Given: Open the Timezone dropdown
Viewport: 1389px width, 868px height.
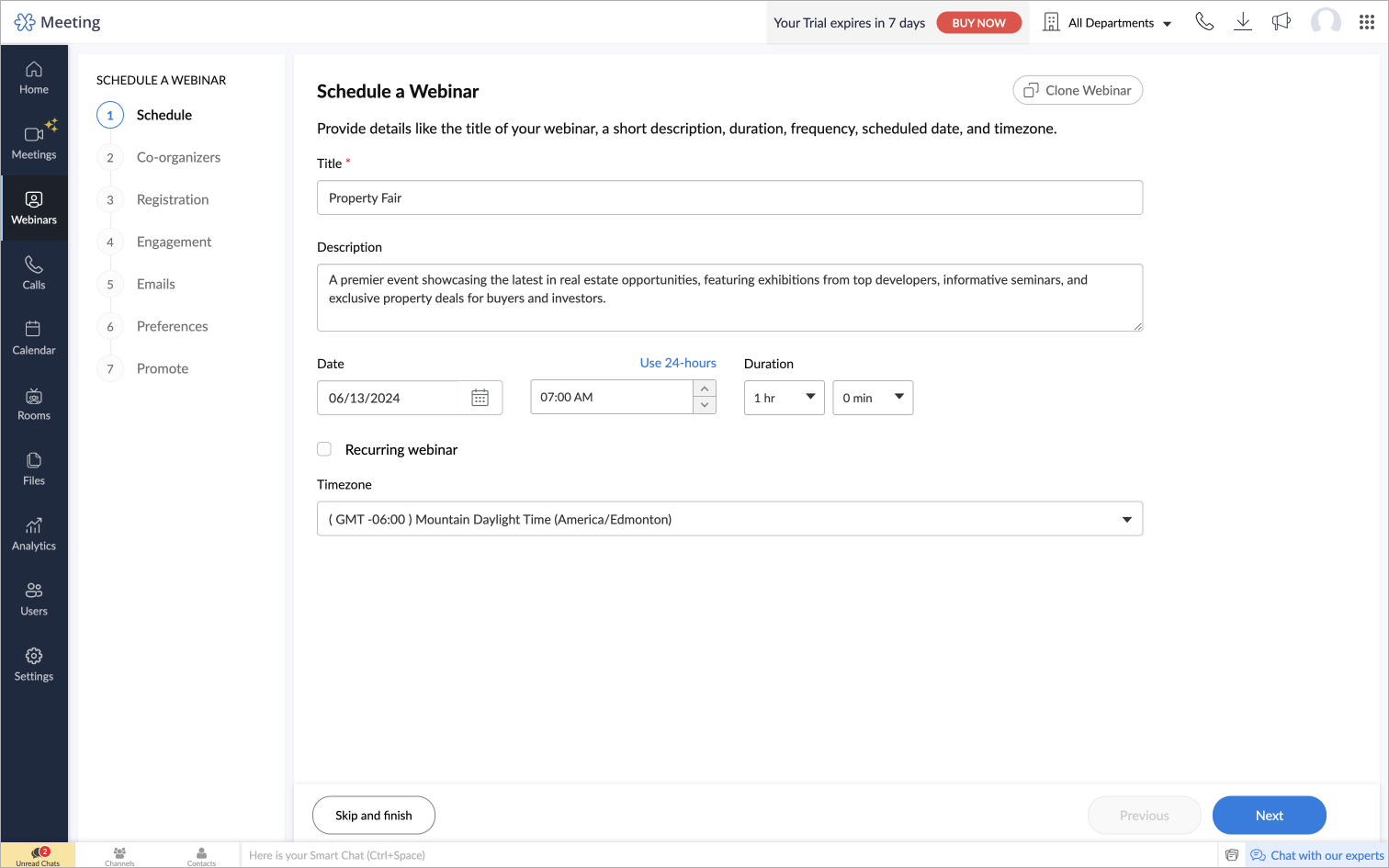Looking at the screenshot, I should click(729, 519).
